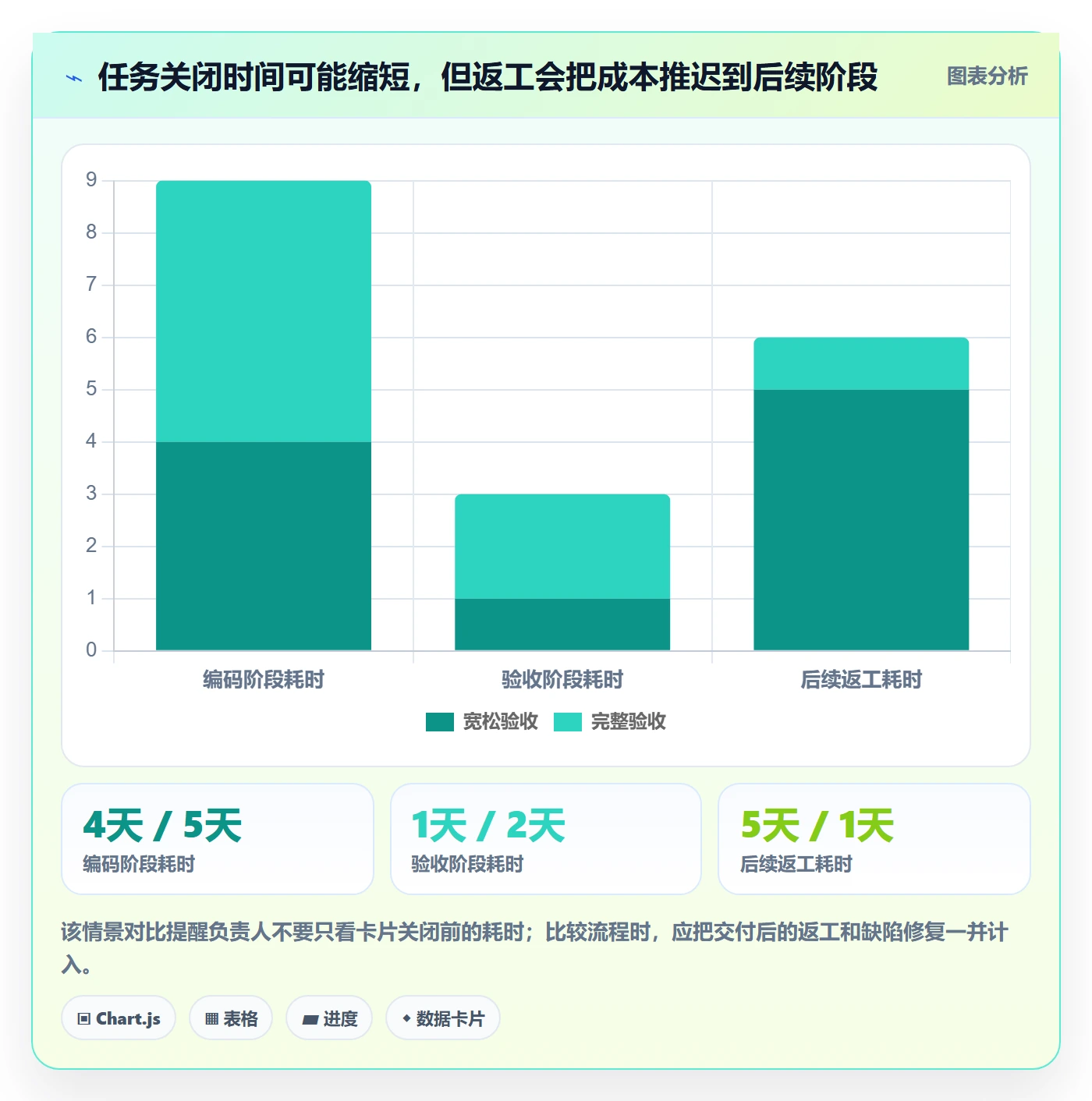Viewport: 1092px width, 1101px height.
Task: Click the light segment of 后续返工耗时 bar
Action: [861, 363]
